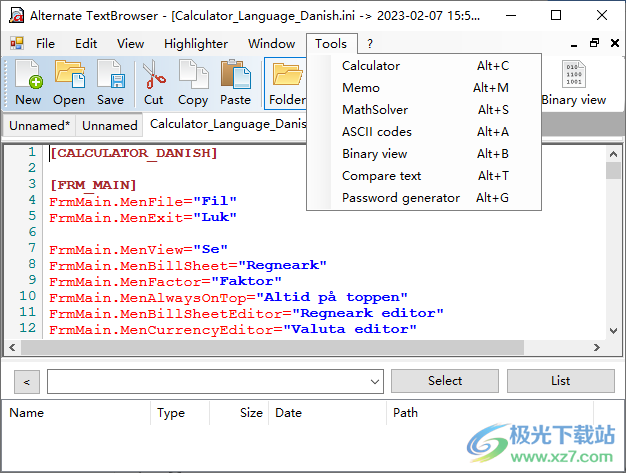Switch to the second Unnamed tab
Screen dimensions: 626x473
(x=109, y=126)
